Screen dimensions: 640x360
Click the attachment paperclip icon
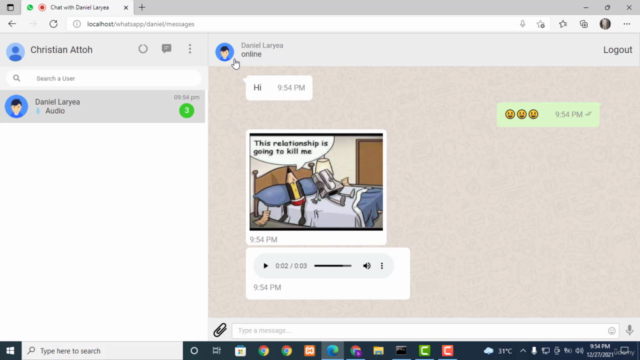pos(220,330)
